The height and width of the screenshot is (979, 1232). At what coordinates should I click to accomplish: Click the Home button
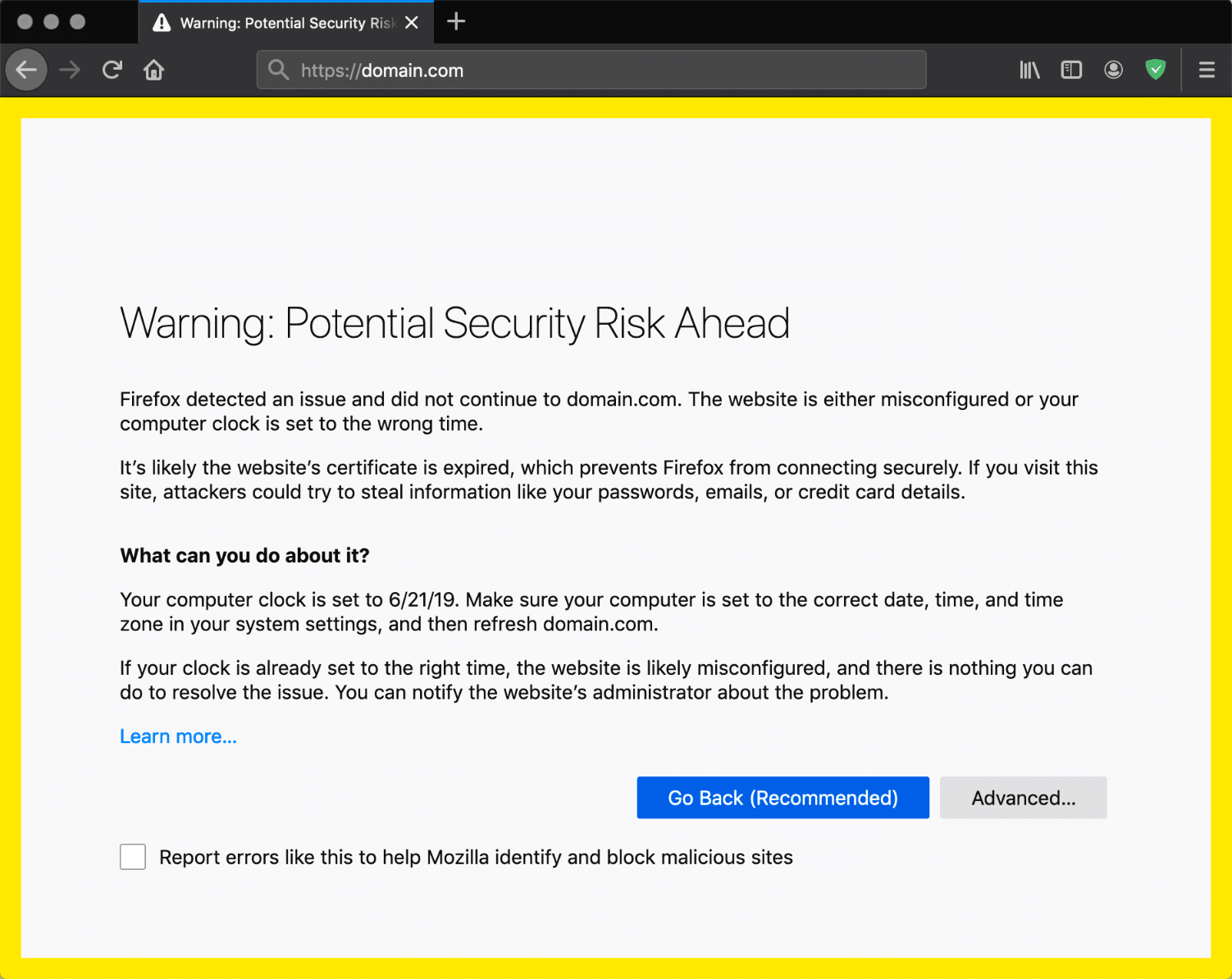coord(153,70)
